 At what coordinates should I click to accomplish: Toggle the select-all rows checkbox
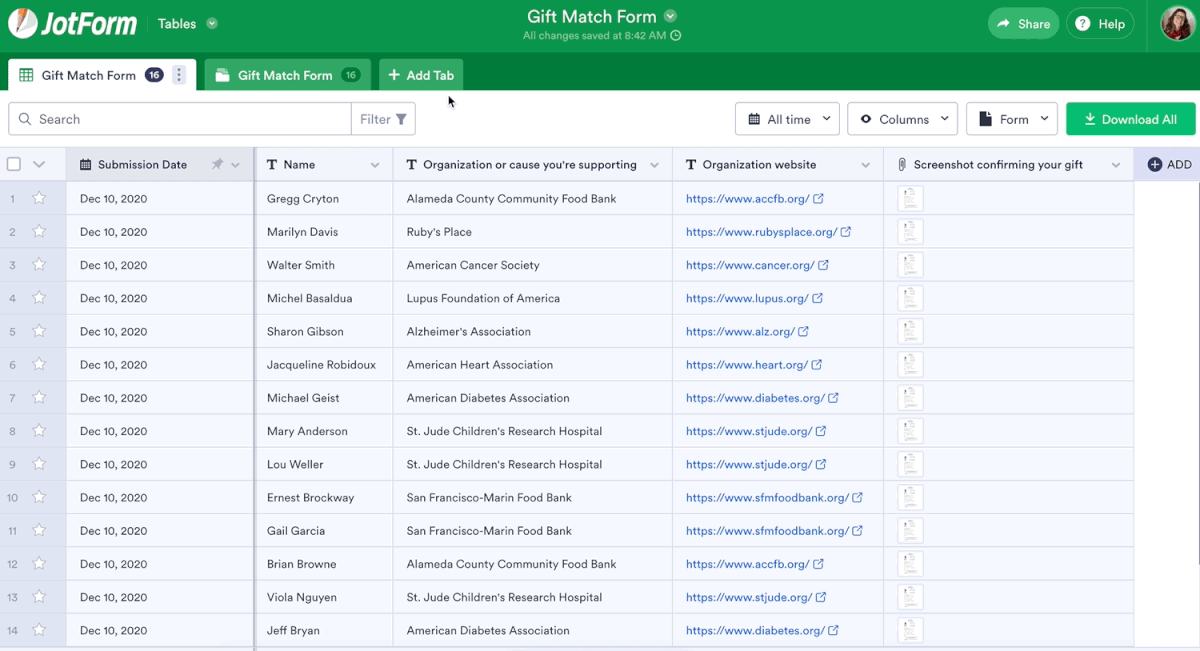pos(14,165)
